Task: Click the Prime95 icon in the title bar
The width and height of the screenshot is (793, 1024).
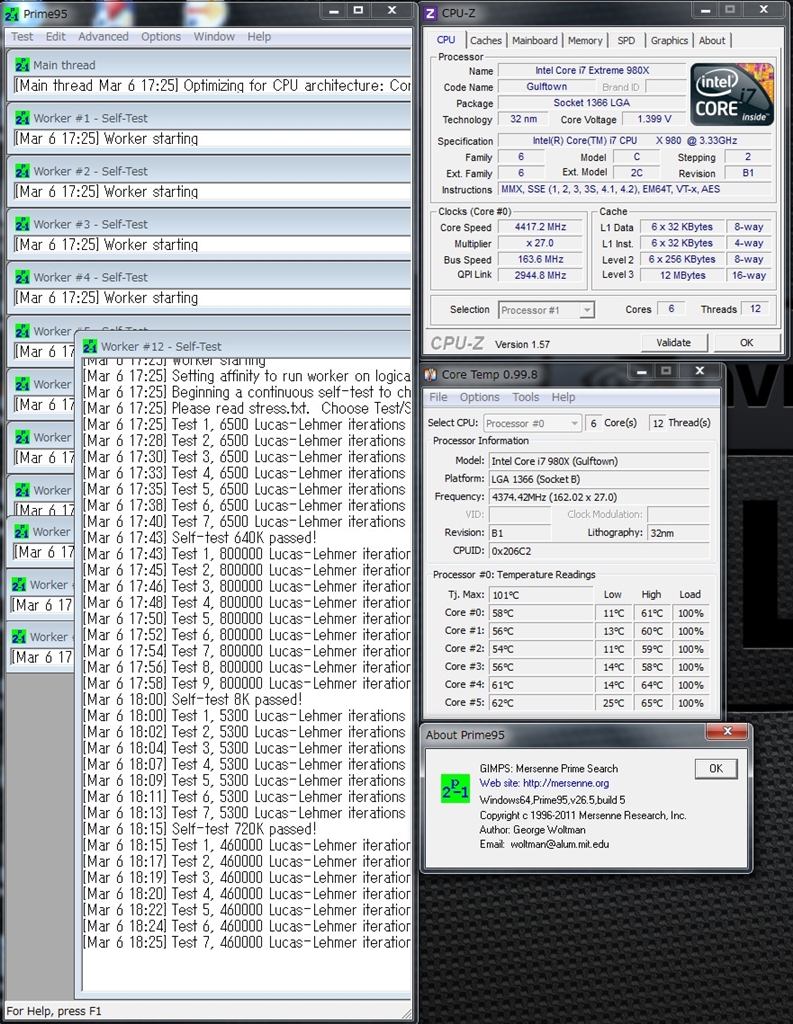Action: pos(13,13)
